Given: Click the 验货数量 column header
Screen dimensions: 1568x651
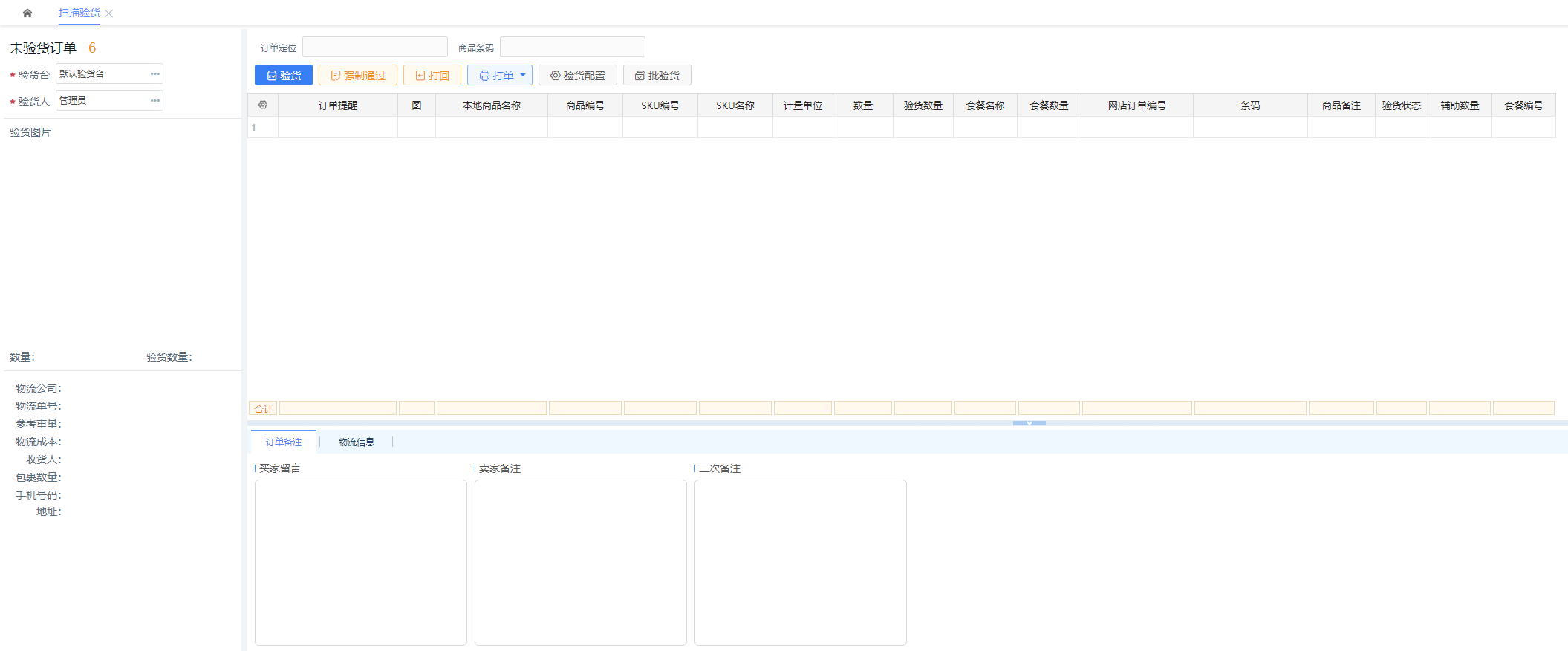Looking at the screenshot, I should [923, 105].
